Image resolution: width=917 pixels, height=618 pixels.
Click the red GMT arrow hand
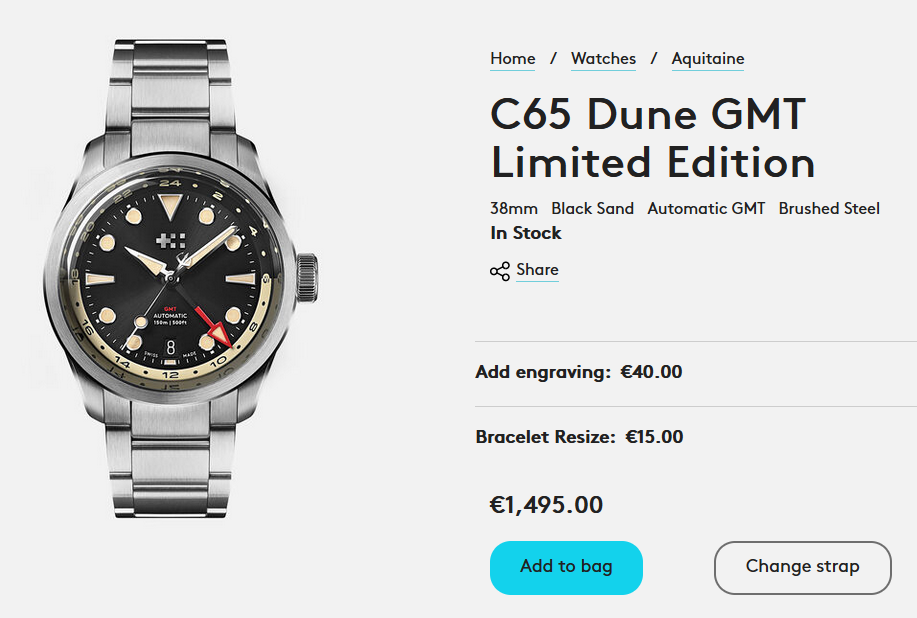(x=217, y=332)
